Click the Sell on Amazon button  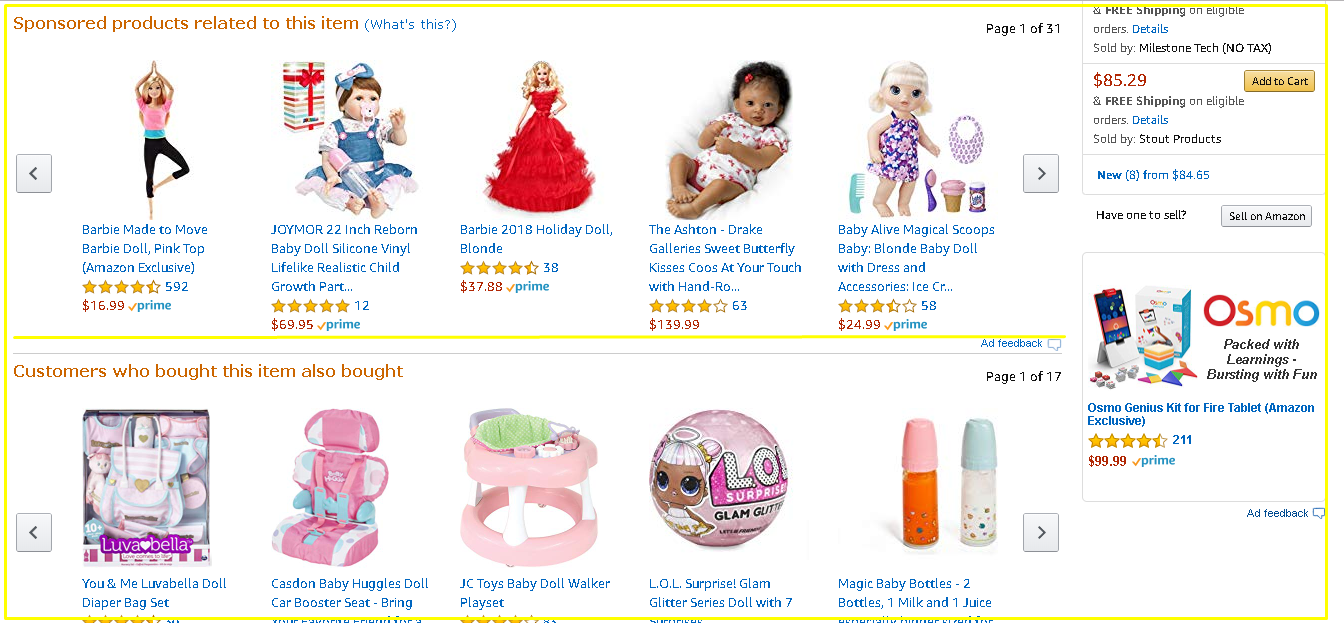pos(1266,216)
